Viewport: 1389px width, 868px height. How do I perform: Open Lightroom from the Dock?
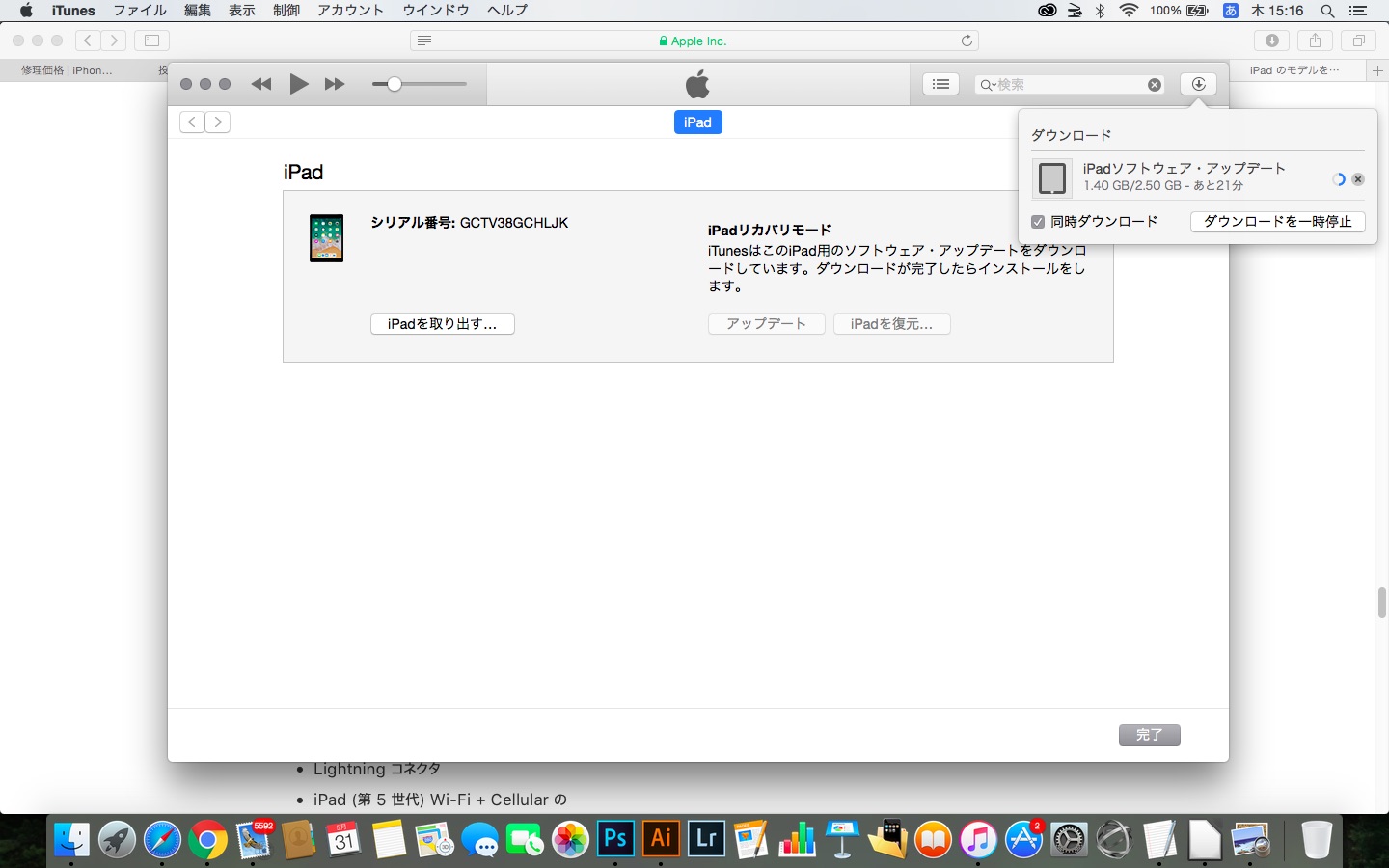(x=706, y=838)
